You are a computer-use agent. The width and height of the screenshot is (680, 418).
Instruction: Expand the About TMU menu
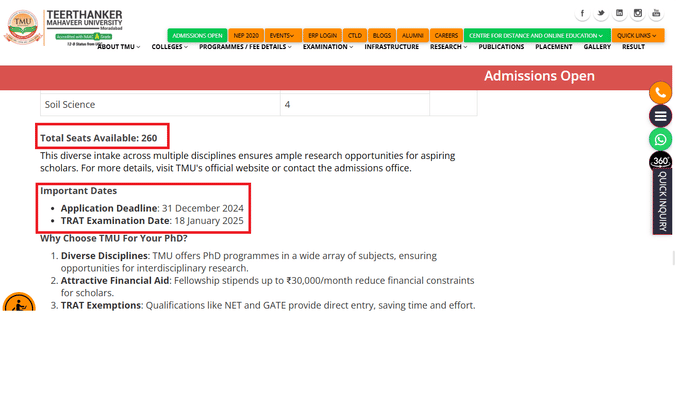click(119, 47)
